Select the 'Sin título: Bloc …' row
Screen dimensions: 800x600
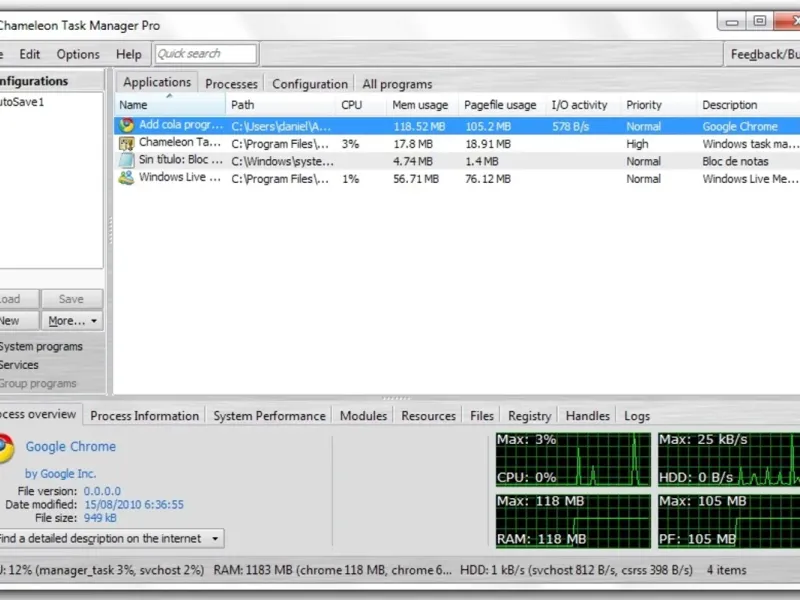[457, 161]
